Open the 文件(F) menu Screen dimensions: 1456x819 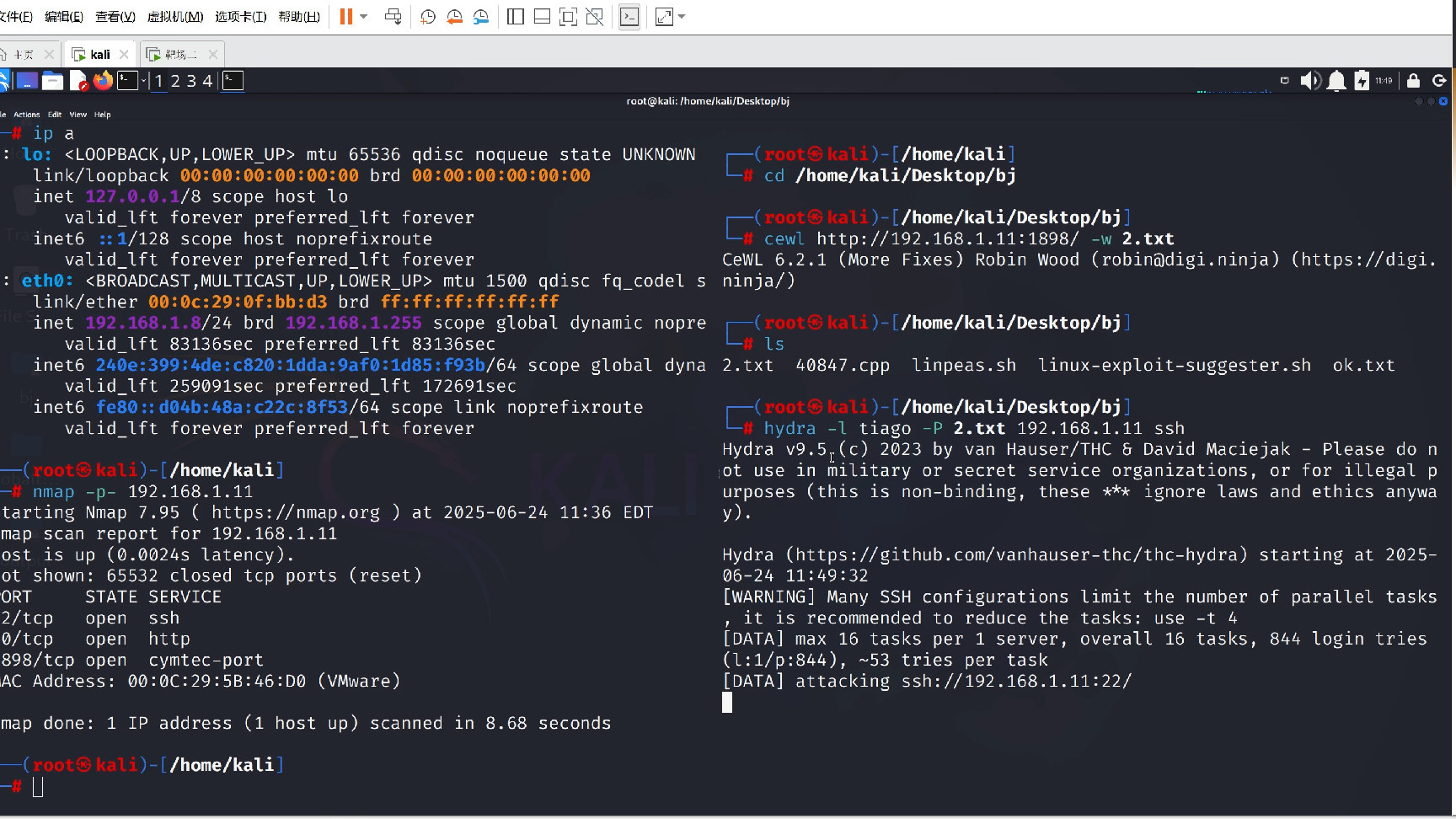[16, 17]
